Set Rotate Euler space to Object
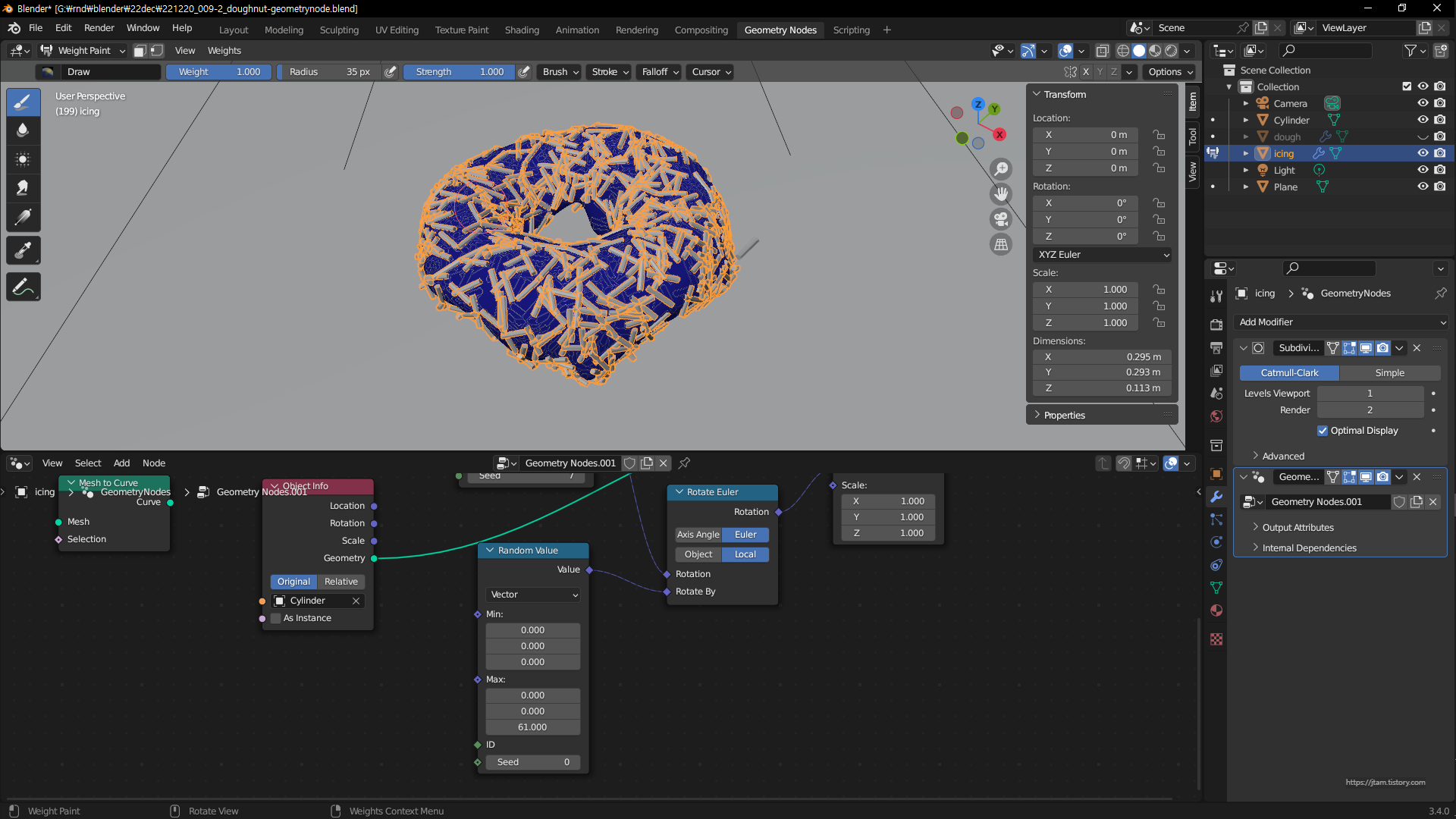The height and width of the screenshot is (819, 1456). click(698, 554)
